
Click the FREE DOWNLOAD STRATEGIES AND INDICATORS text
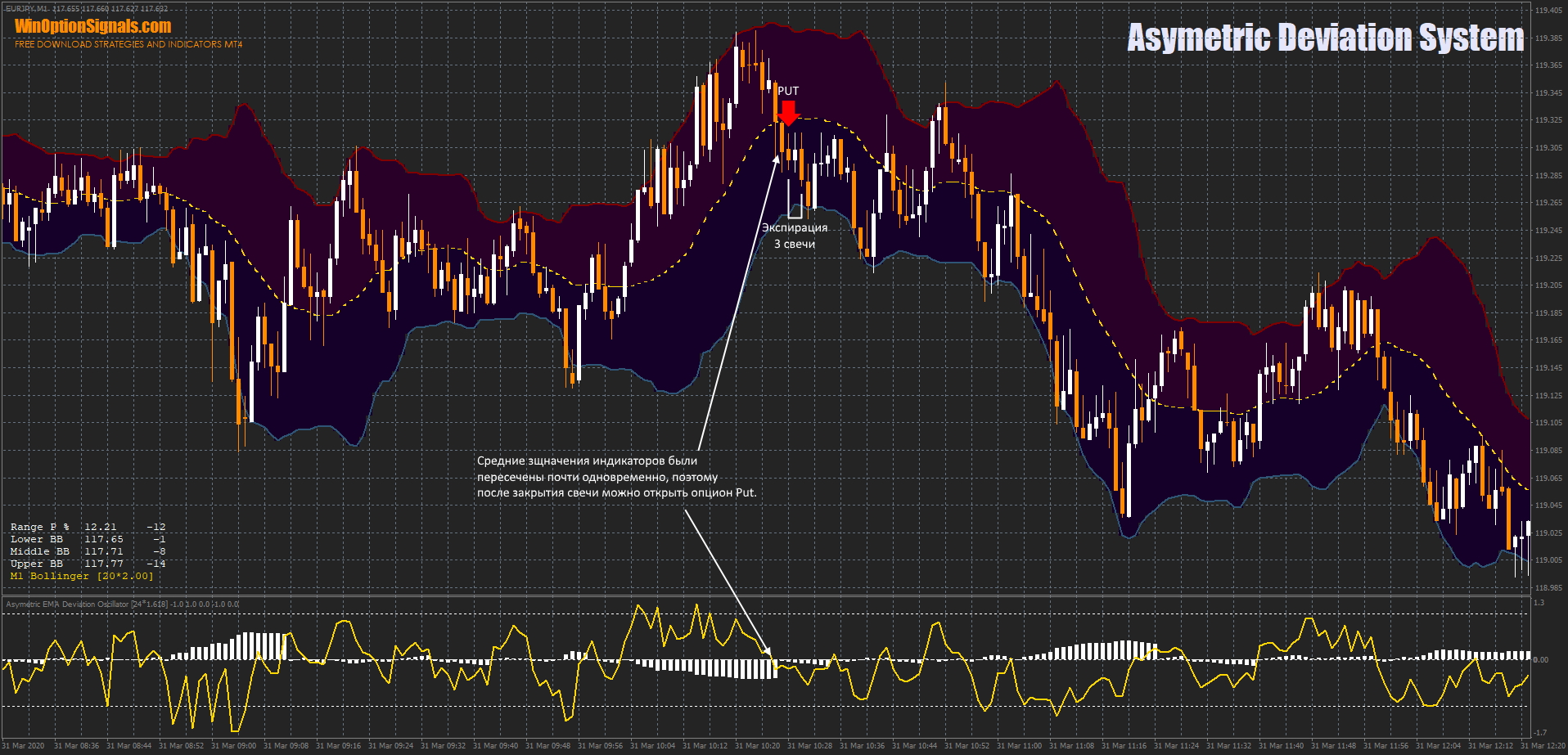pyautogui.click(x=128, y=44)
